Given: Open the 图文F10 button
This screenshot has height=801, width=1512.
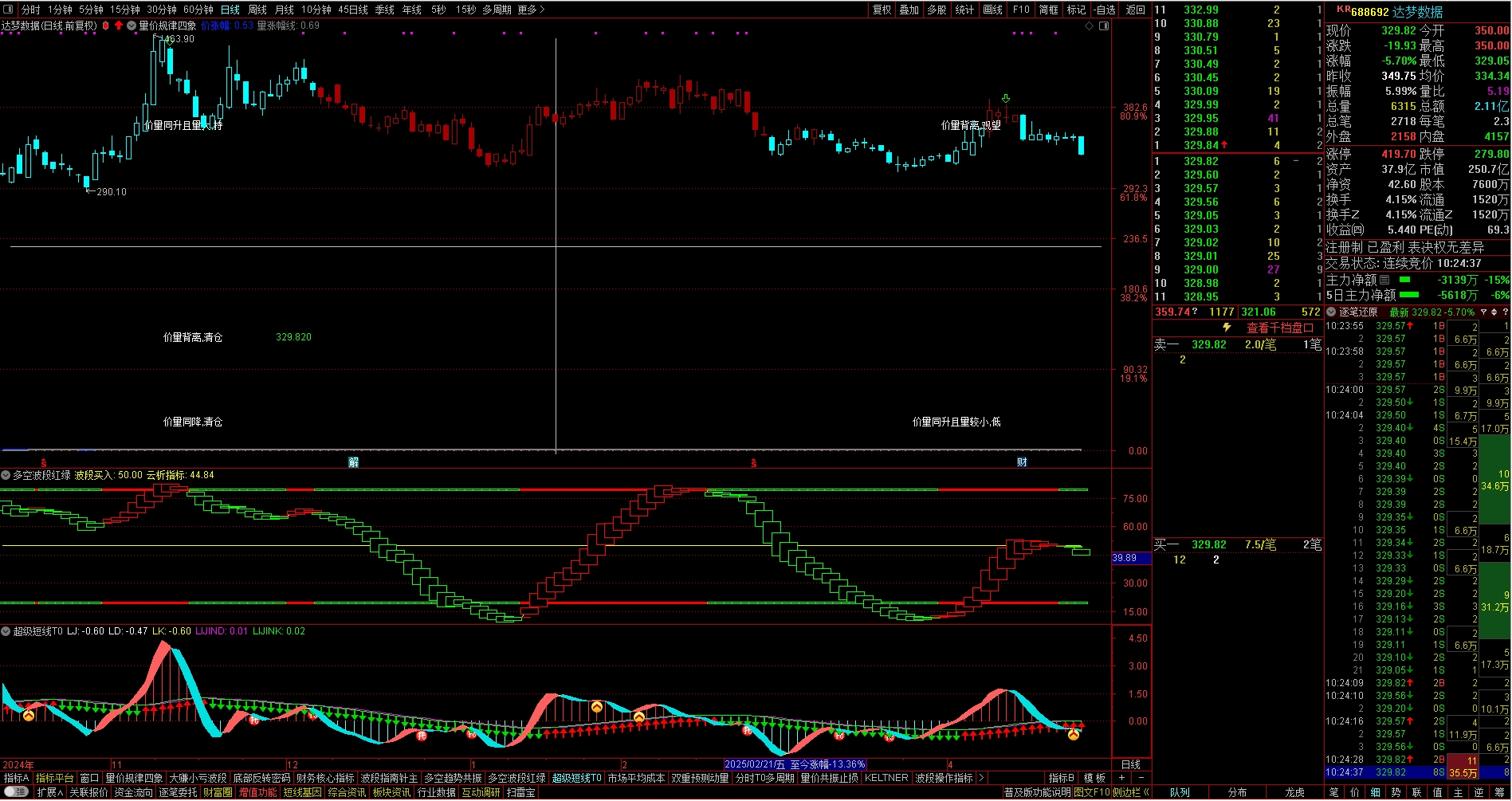Looking at the screenshot, I should (x=1092, y=792).
